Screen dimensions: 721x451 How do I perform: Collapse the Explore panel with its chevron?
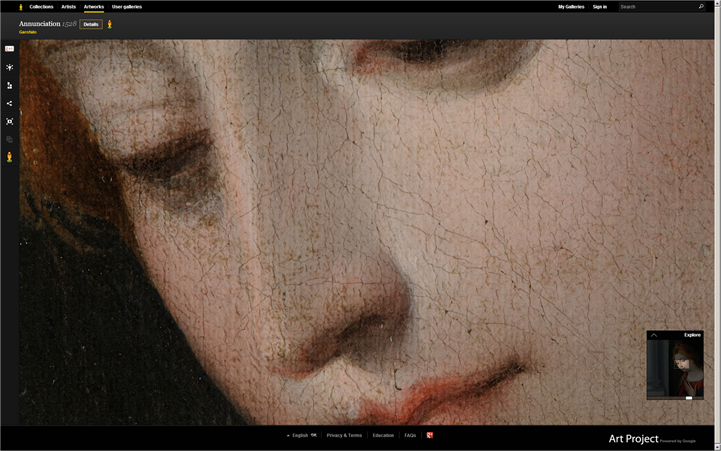[654, 335]
